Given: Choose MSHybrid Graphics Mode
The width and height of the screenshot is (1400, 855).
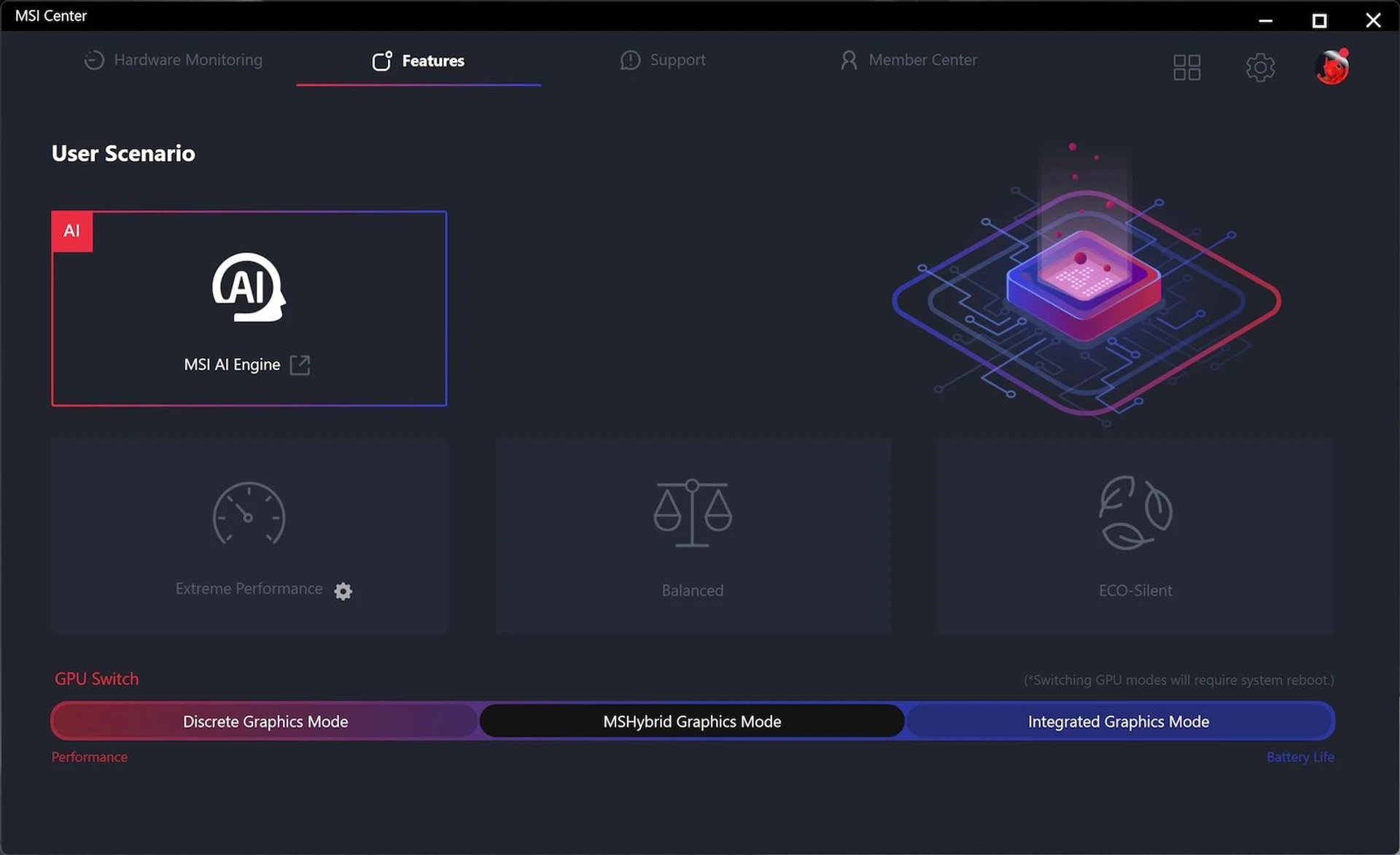Looking at the screenshot, I should point(692,721).
